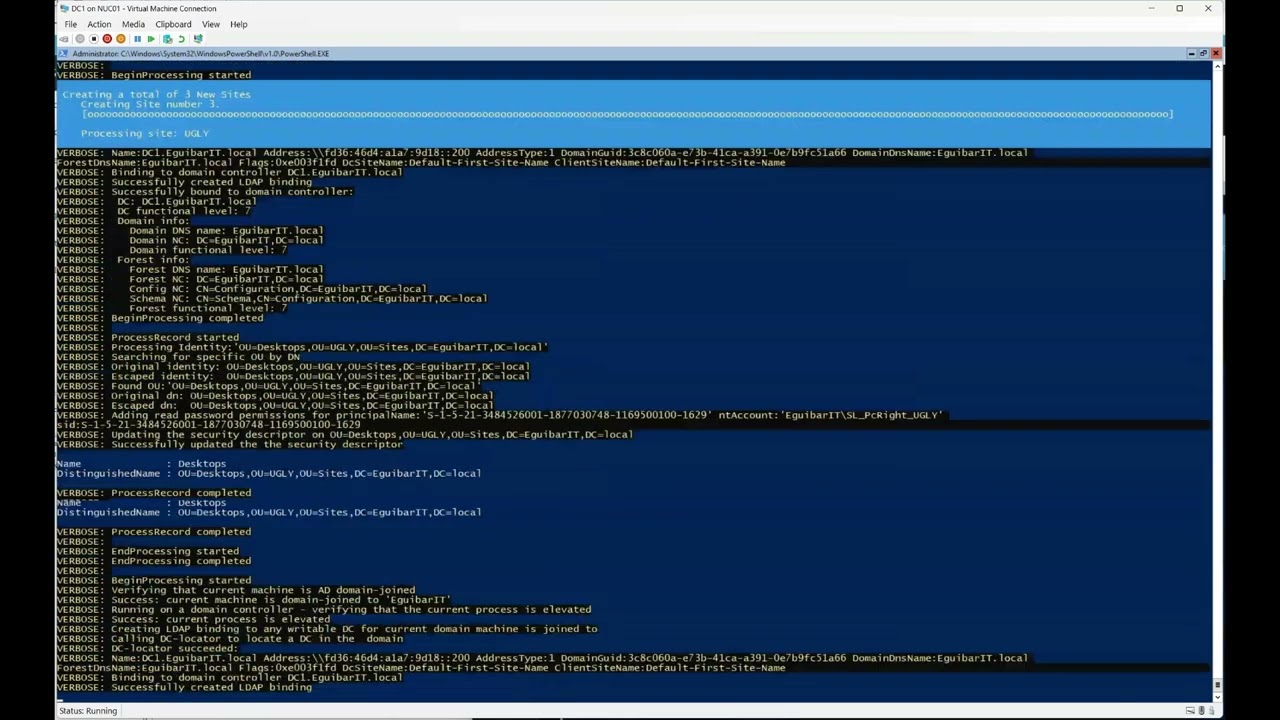
Task: Create a VM checkpoint from toolbar
Action: pos(167,39)
